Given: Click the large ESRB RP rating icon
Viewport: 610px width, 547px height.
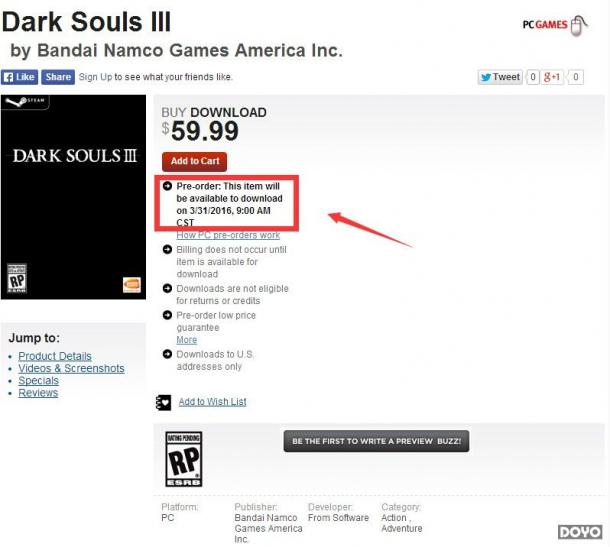Looking at the screenshot, I should click(x=184, y=459).
